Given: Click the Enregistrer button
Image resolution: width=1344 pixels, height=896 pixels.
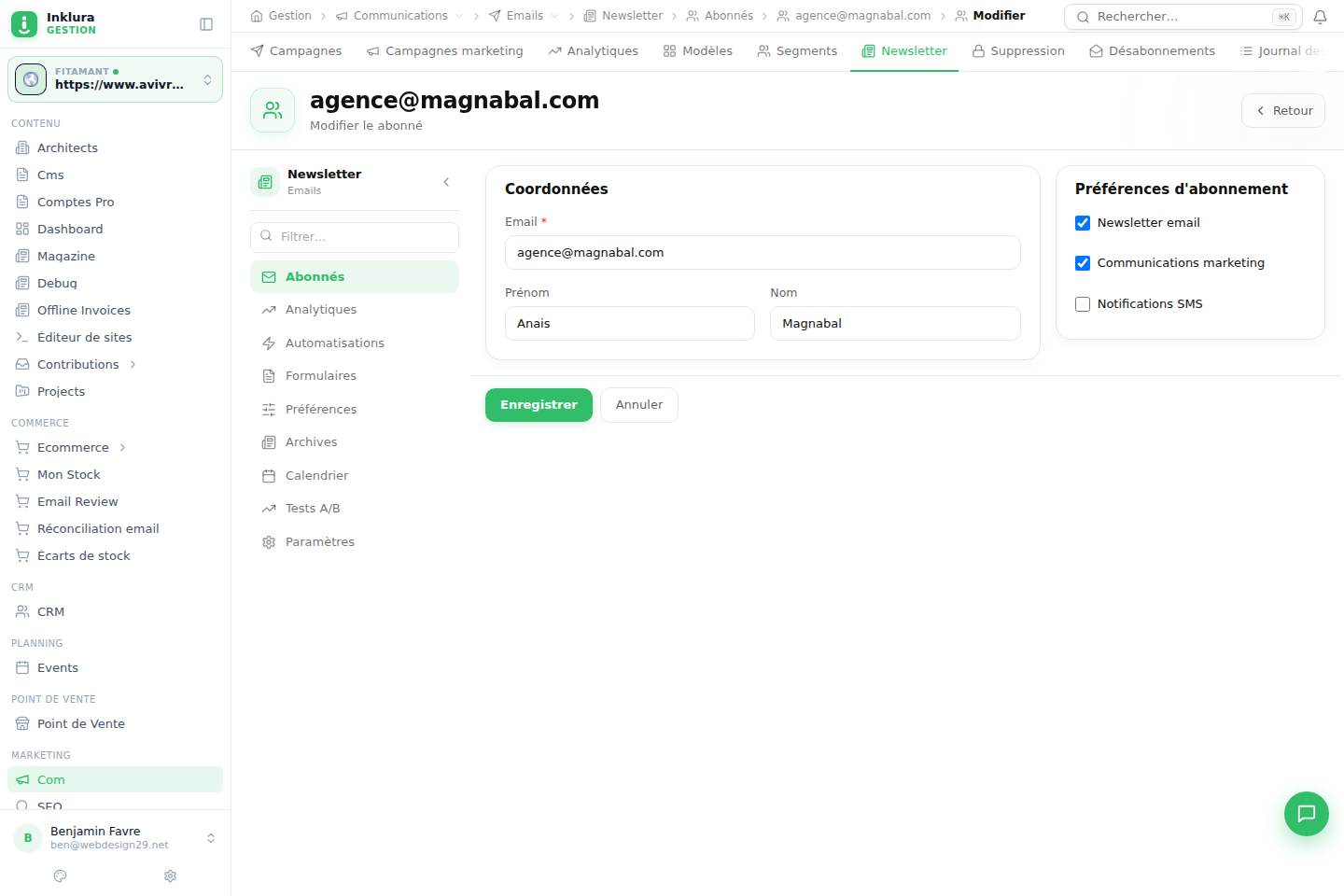Looking at the screenshot, I should pyautogui.click(x=539, y=405).
